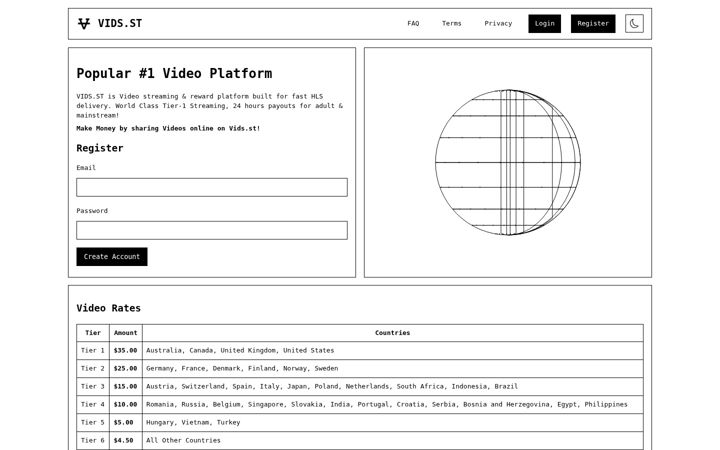720x450 pixels.
Task: Click the Register button in header
Action: pyautogui.click(x=593, y=23)
